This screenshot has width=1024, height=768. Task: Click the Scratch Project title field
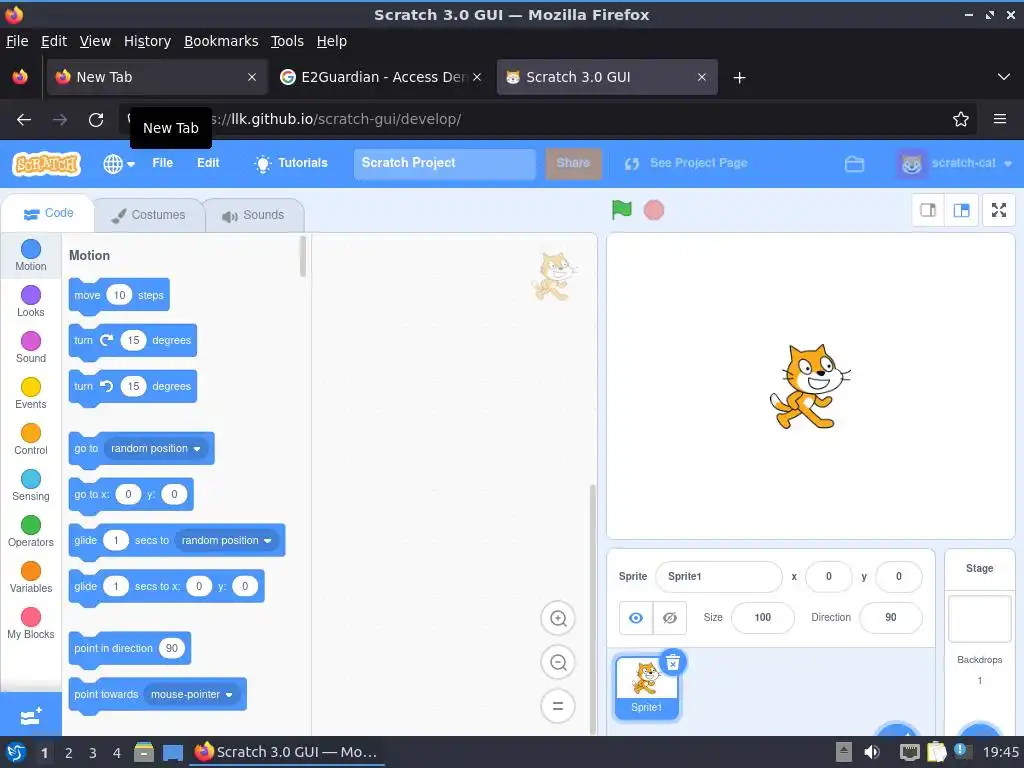pyautogui.click(x=445, y=163)
